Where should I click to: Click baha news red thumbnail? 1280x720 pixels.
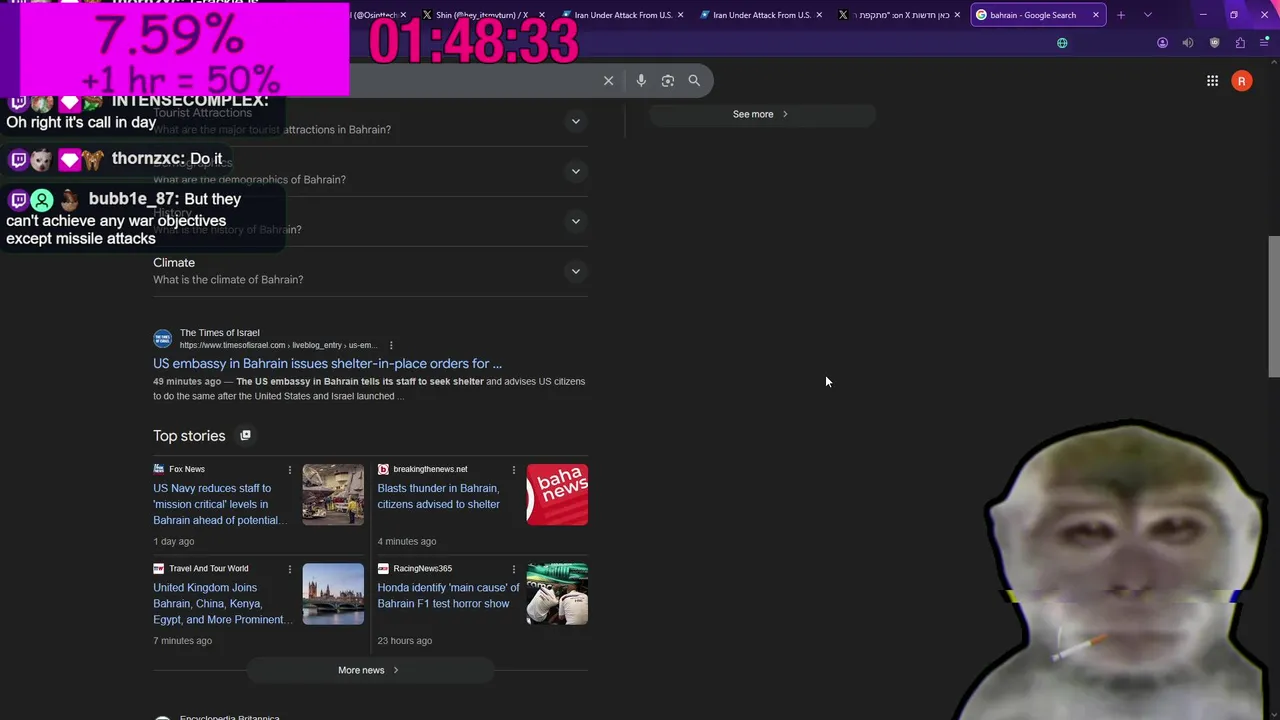click(557, 494)
